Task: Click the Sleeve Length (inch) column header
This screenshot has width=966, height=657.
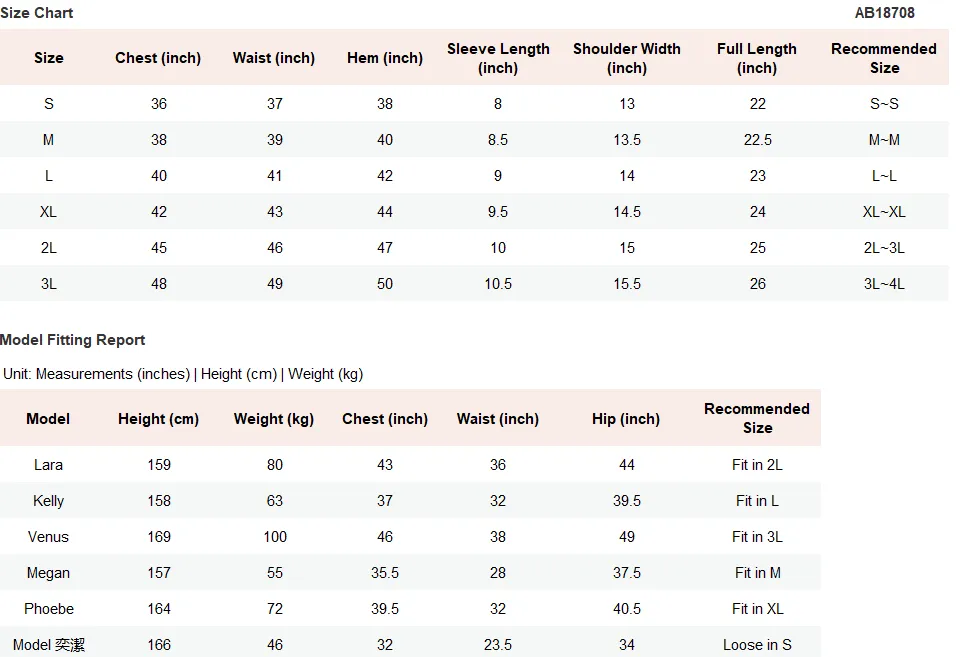Action: point(498,58)
